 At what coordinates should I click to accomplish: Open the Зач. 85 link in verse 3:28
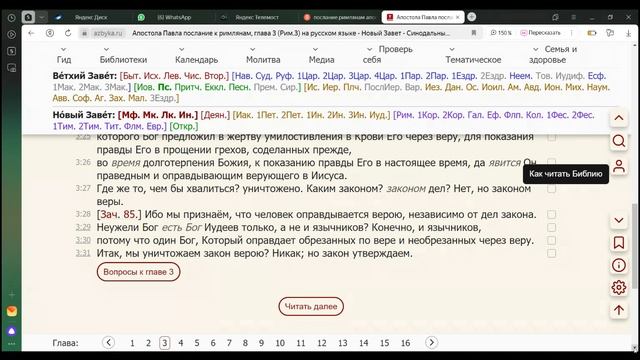pos(119,214)
